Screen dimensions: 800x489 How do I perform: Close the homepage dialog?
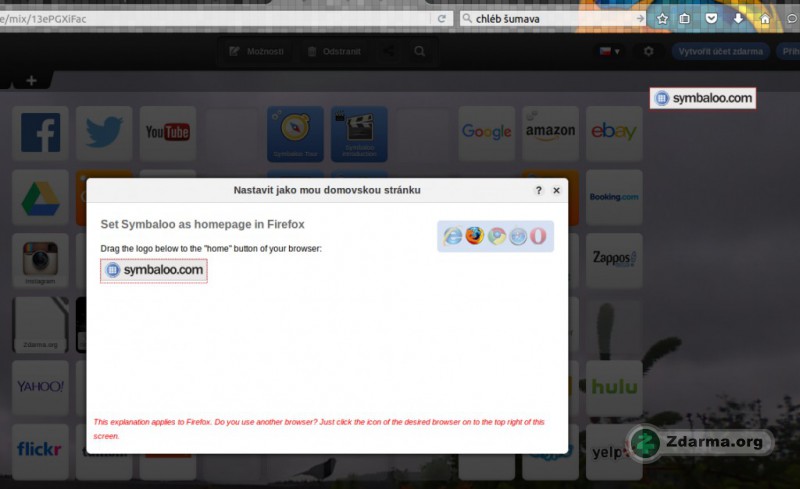pyautogui.click(x=557, y=190)
